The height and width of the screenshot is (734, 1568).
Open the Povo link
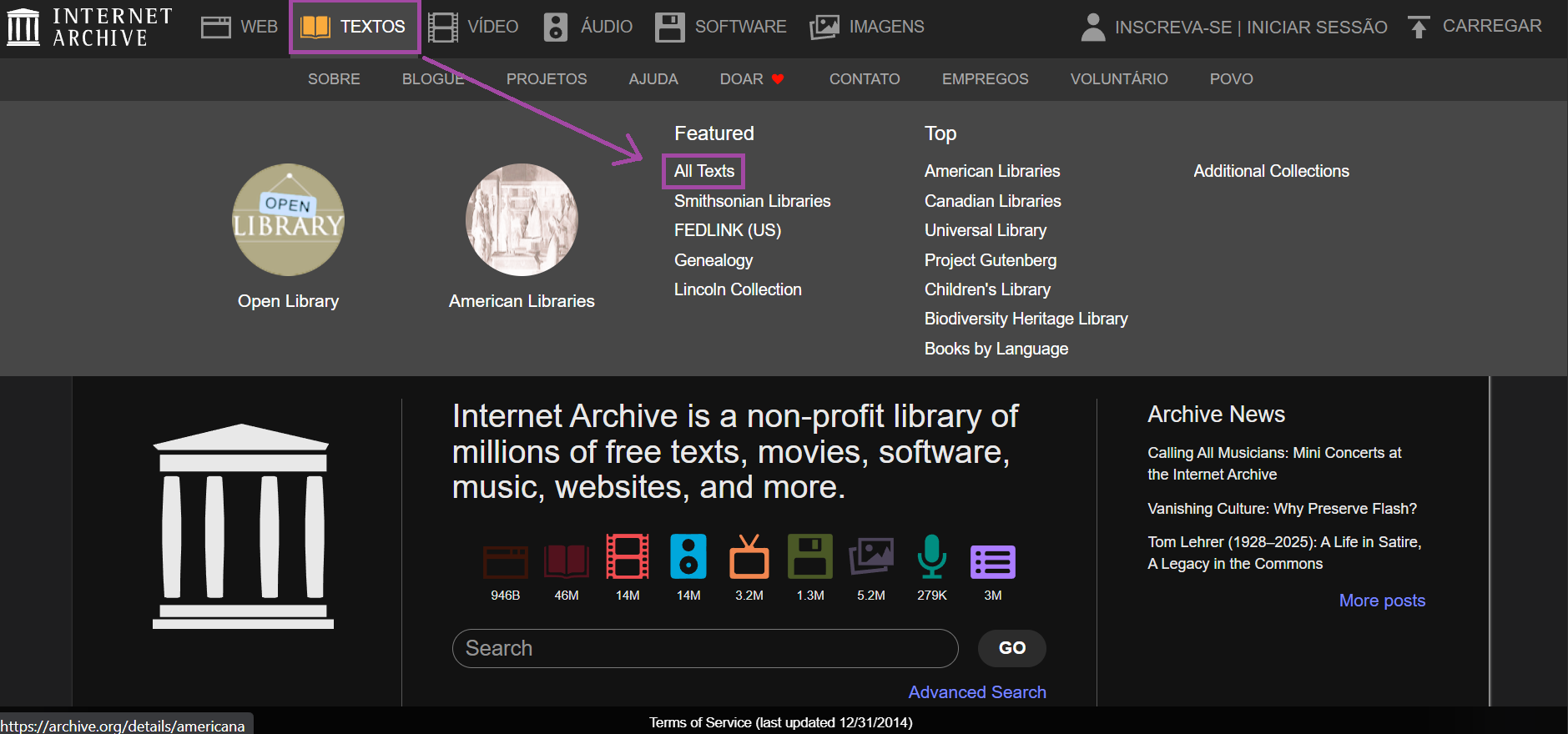pos(1232,79)
